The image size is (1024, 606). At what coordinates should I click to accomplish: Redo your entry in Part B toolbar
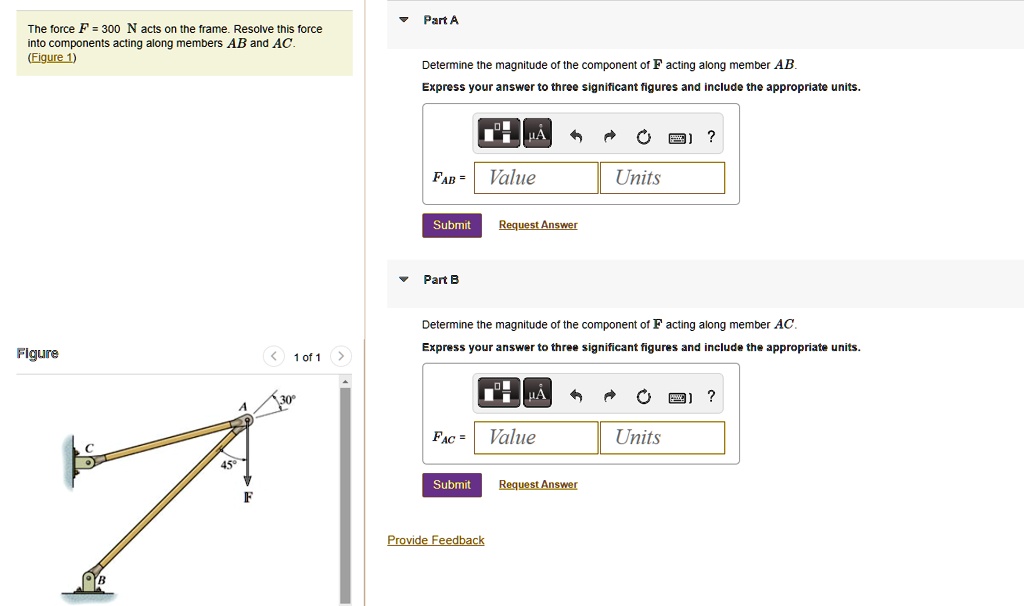[609, 395]
